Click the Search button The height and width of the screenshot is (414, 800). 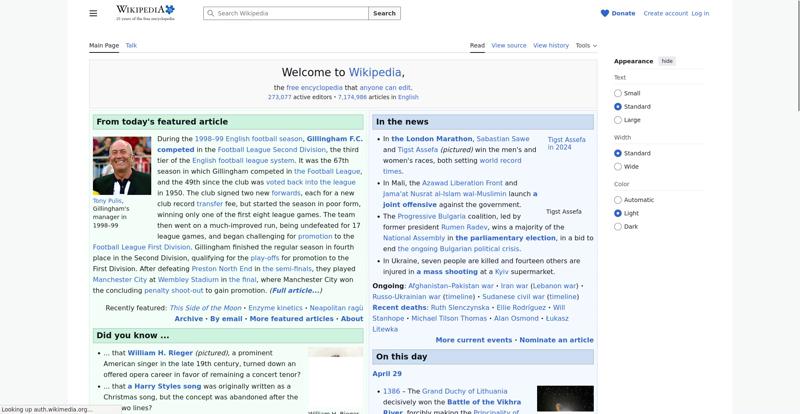pyautogui.click(x=384, y=14)
